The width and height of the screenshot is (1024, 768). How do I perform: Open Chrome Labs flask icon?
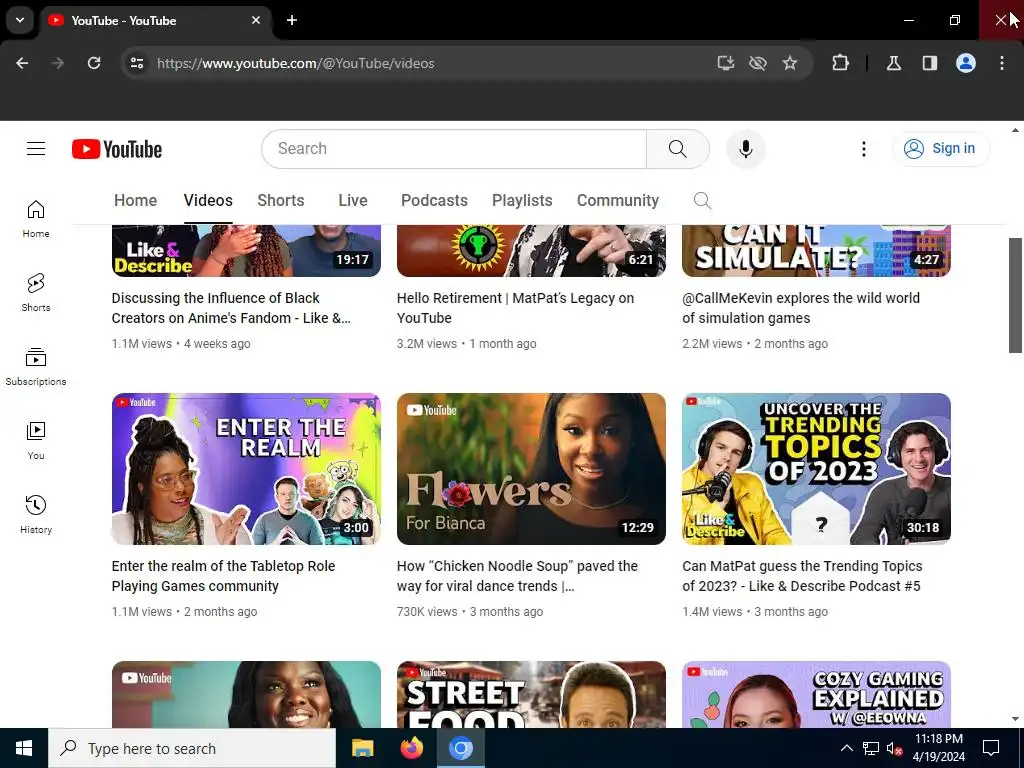(x=893, y=63)
